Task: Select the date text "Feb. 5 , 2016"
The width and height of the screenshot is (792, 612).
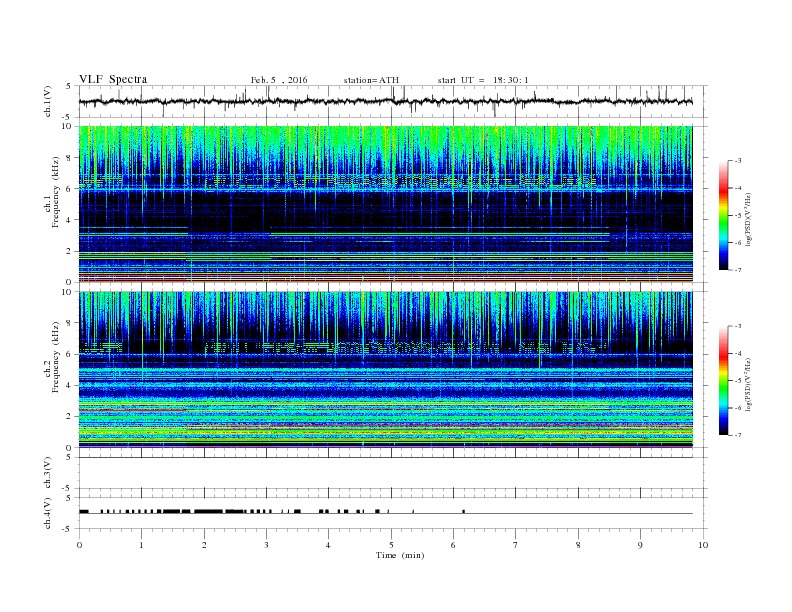Action: coord(279,80)
